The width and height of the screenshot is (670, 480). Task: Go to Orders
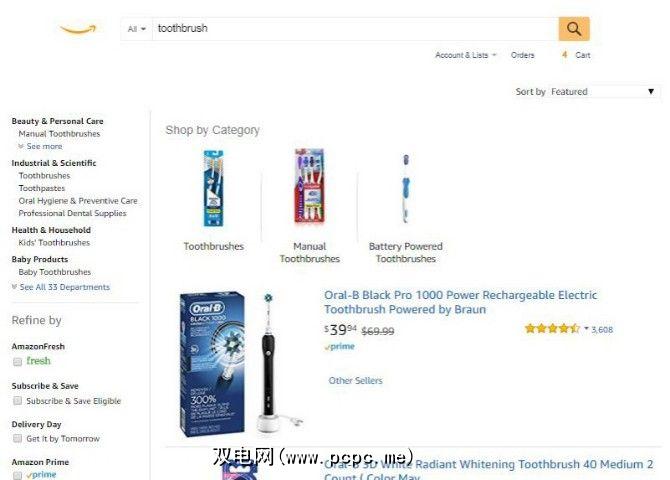[x=523, y=55]
